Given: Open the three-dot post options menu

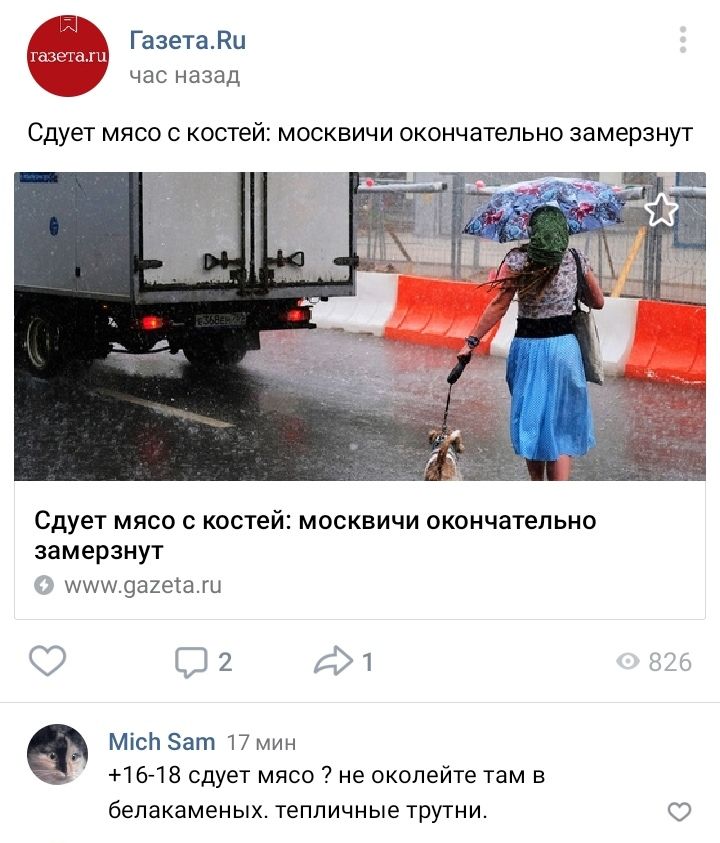Looking at the screenshot, I should click(x=683, y=39).
